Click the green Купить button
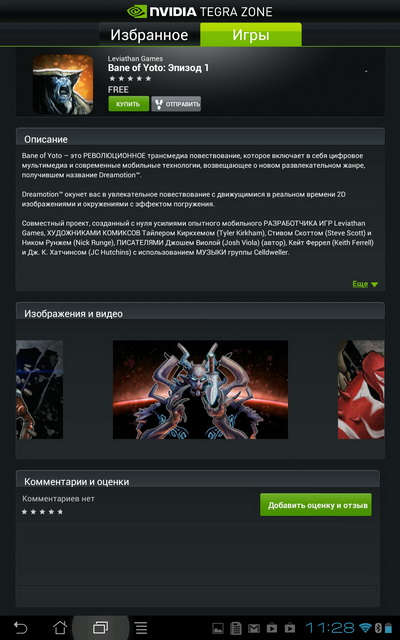 tap(129, 104)
